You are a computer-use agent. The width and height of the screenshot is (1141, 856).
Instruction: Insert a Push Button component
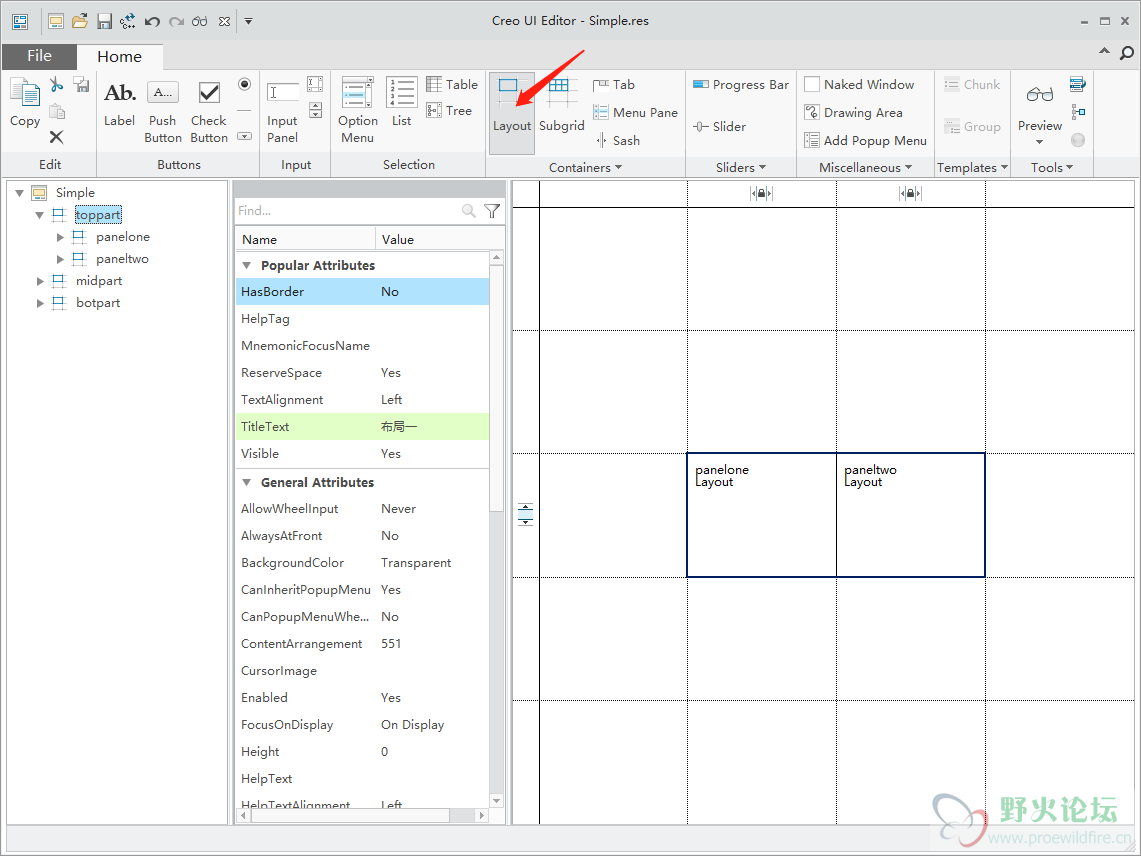(x=162, y=111)
